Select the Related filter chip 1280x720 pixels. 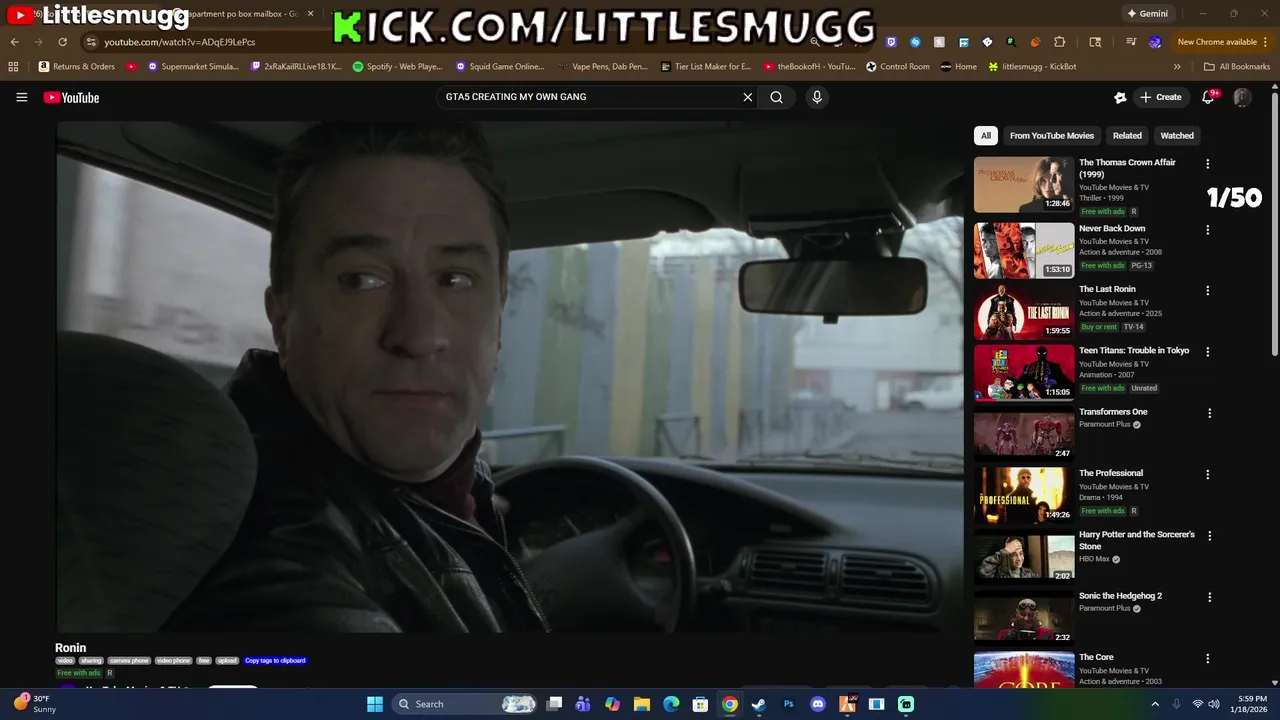(x=1127, y=136)
